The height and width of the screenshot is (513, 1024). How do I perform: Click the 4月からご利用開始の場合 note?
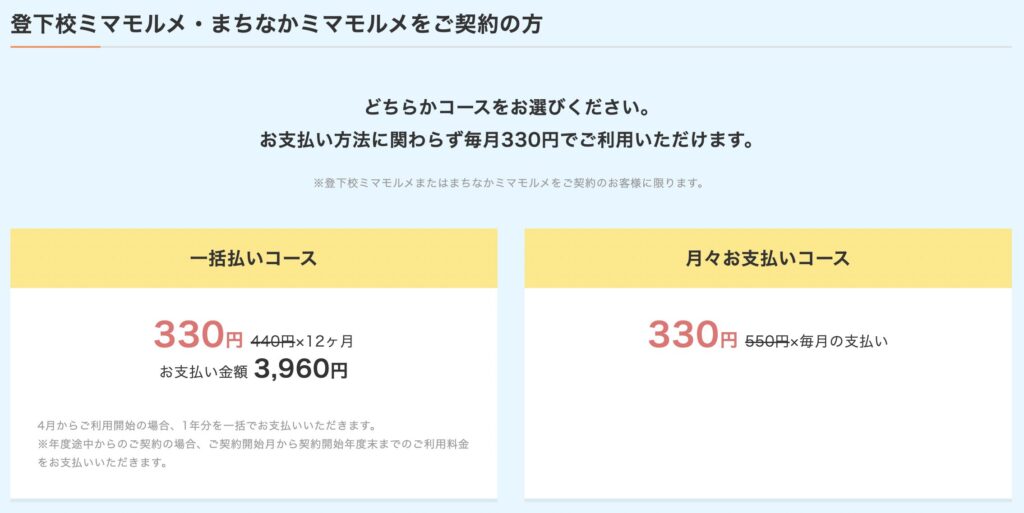206,425
